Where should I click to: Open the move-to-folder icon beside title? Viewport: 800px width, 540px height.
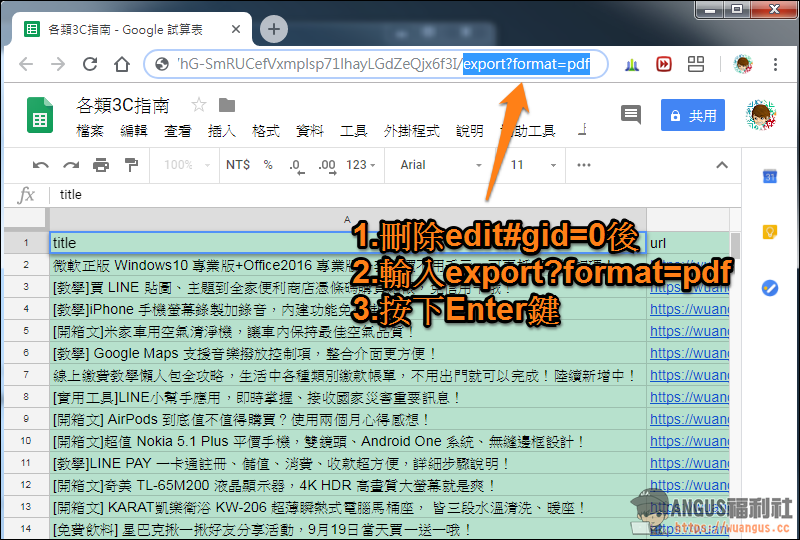[x=227, y=105]
